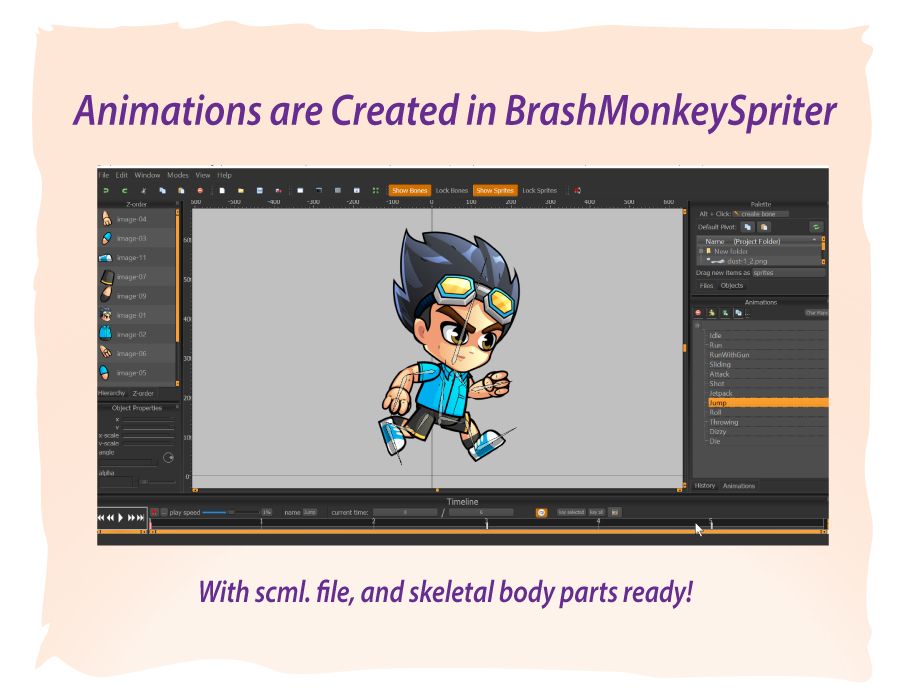This screenshot has width=910, height=700.
Task: Open the Alt+Click create bone dropdown
Action: tap(760, 214)
